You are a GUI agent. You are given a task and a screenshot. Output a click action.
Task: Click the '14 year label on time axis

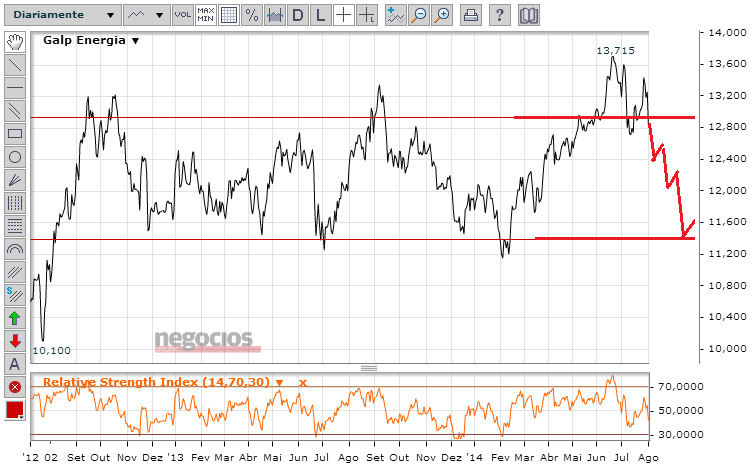pos(475,457)
